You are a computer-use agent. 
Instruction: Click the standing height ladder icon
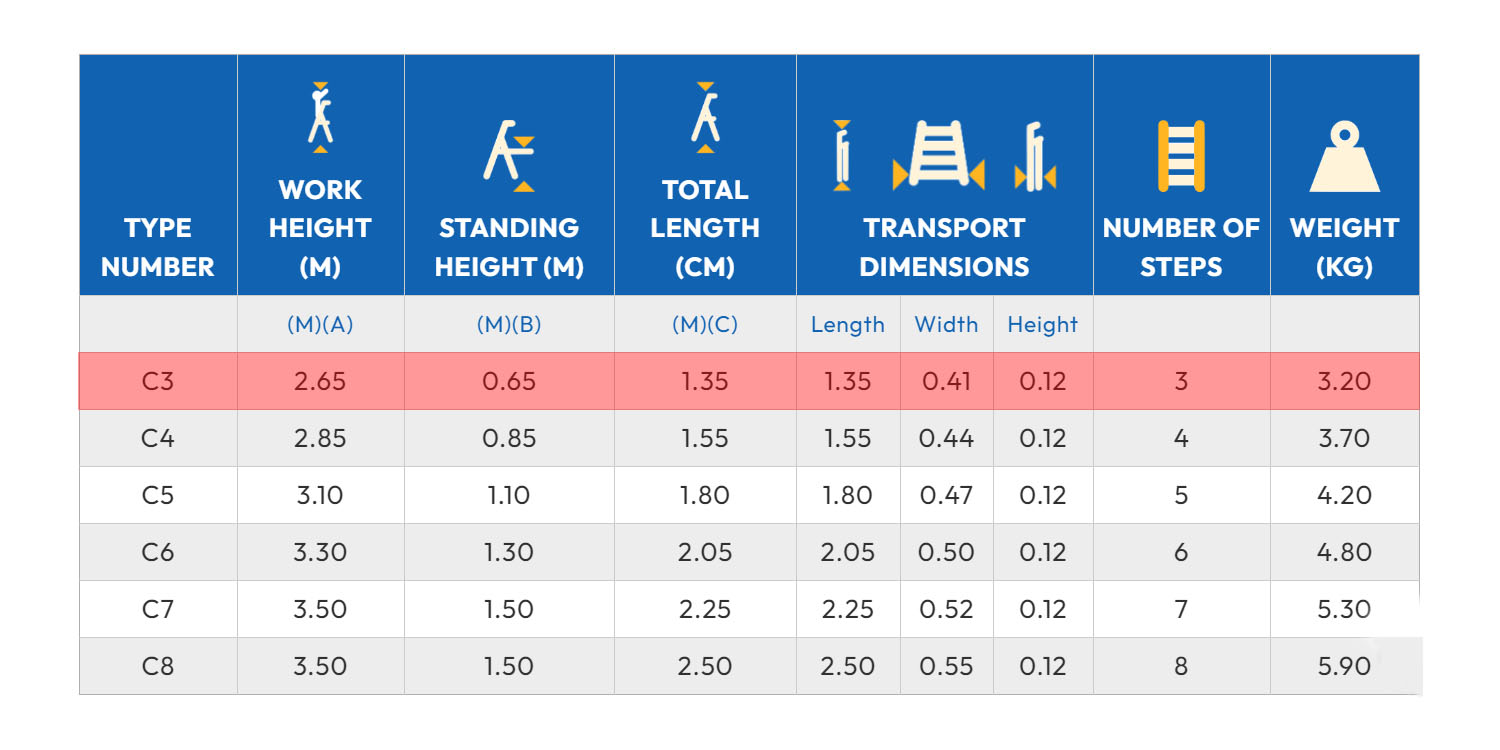(509, 155)
